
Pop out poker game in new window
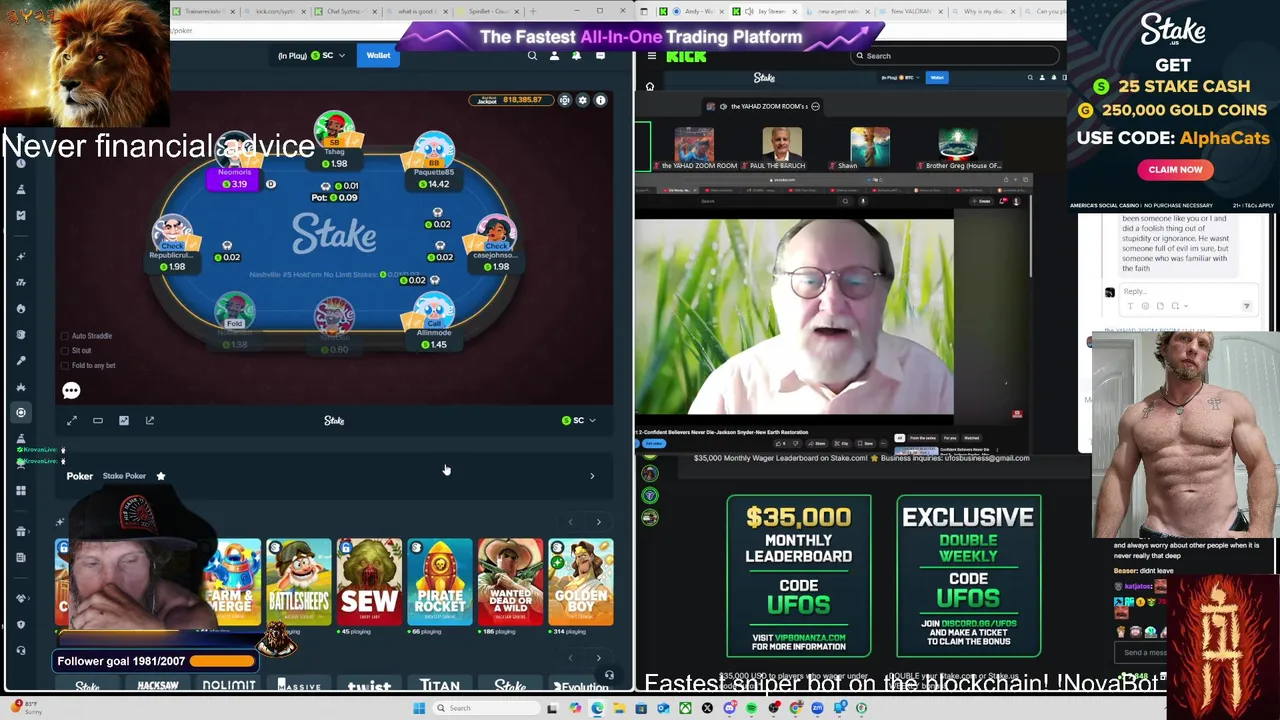(150, 421)
